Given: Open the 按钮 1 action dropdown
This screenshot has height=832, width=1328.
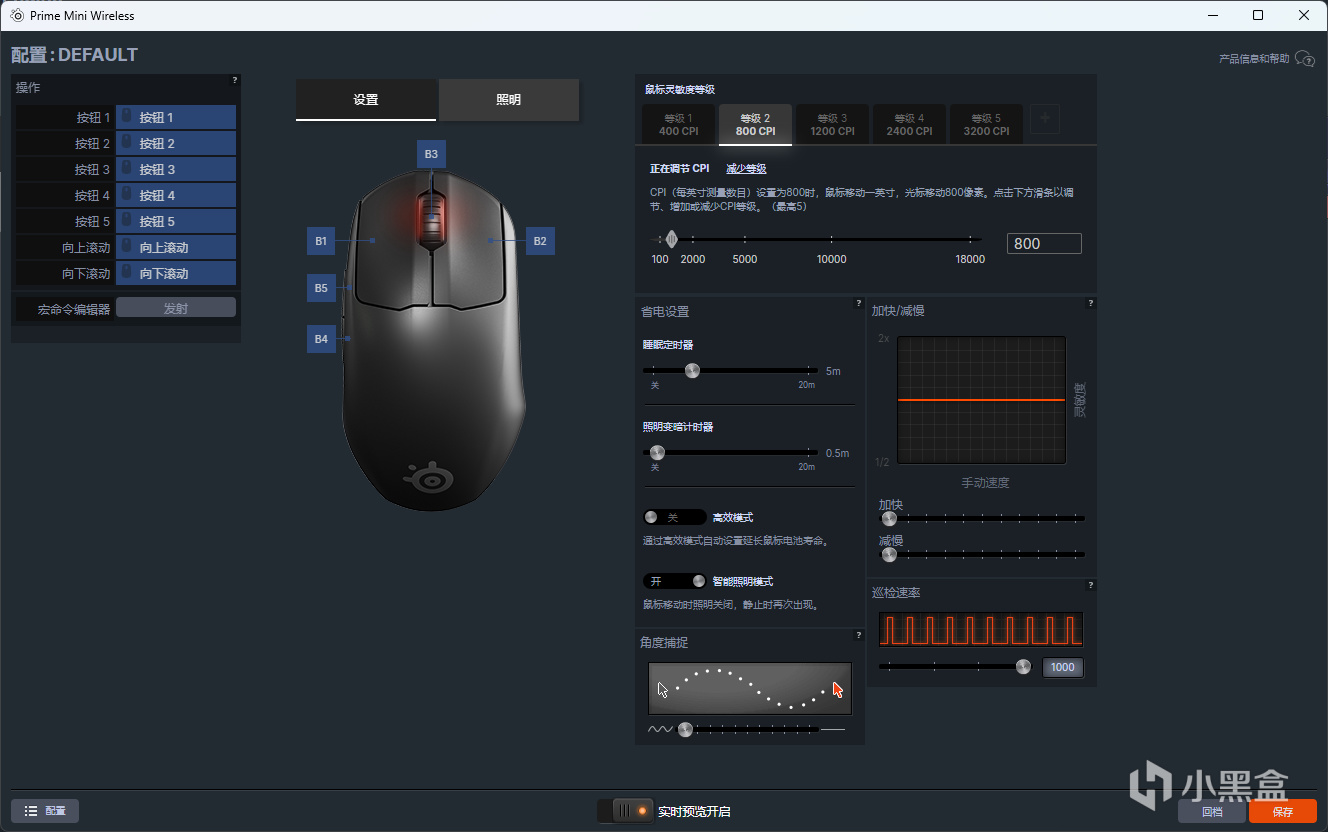Looking at the screenshot, I should coord(176,117).
